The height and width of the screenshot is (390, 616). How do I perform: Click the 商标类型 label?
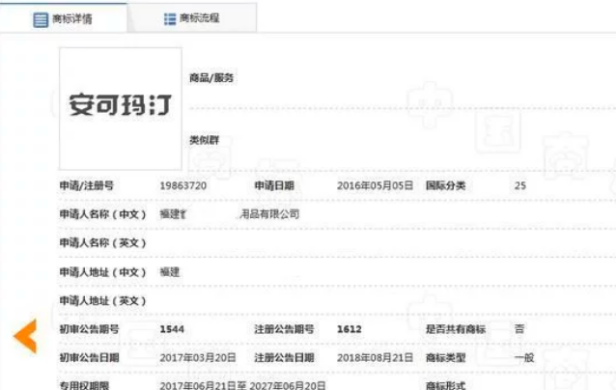coord(446,358)
